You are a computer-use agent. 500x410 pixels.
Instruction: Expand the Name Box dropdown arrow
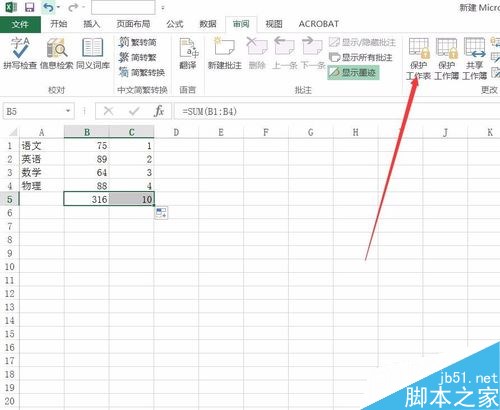coord(68,111)
